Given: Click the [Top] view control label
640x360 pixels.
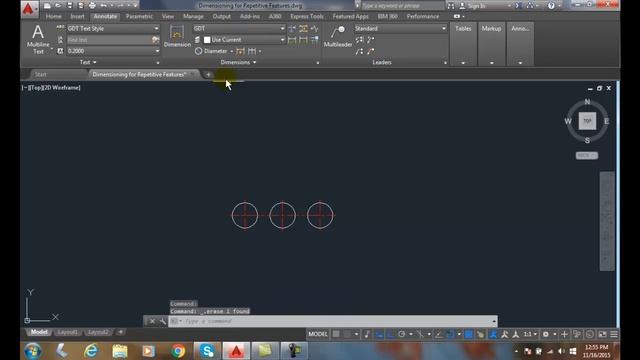Looking at the screenshot, I should (35, 87).
